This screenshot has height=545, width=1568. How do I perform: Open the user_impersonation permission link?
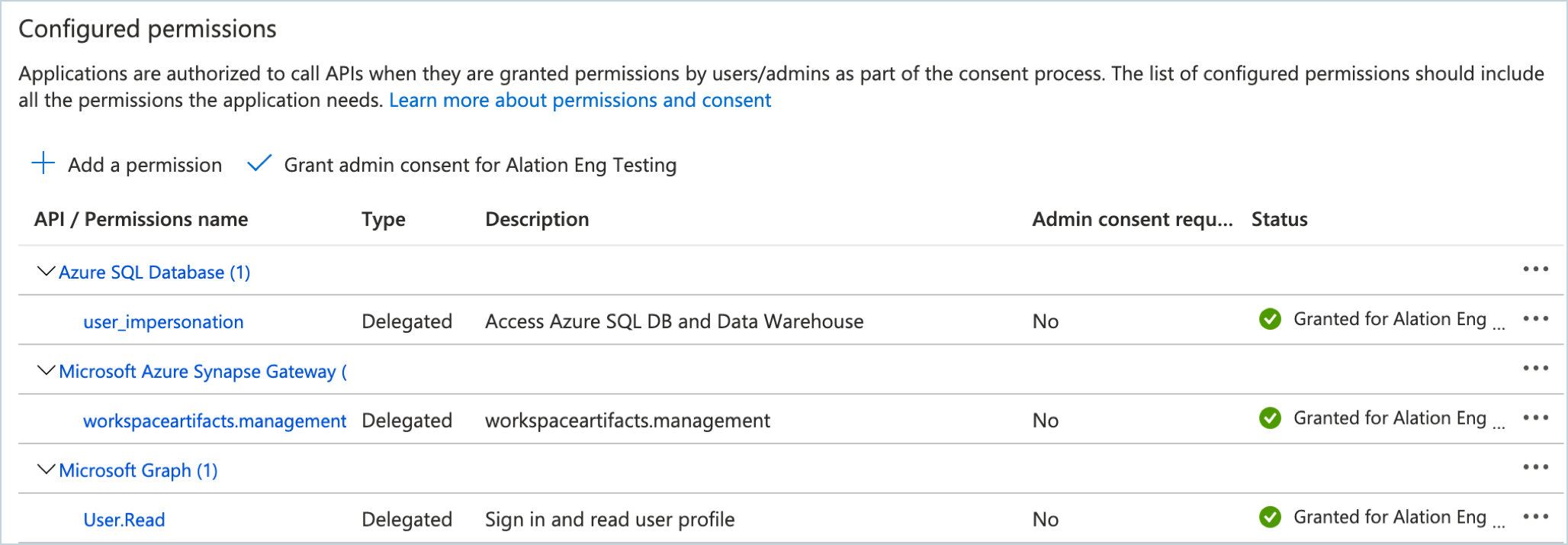tap(163, 322)
